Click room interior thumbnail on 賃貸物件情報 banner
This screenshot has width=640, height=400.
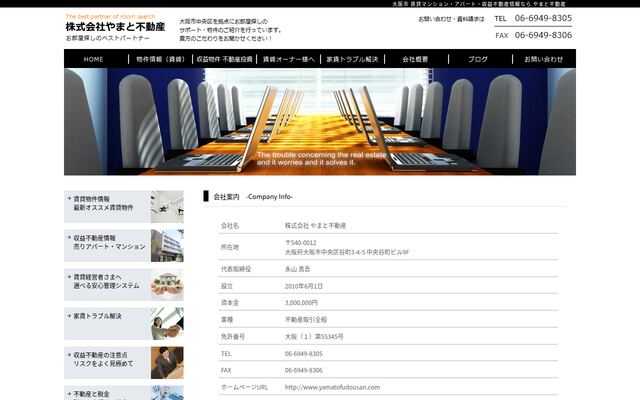167,207
